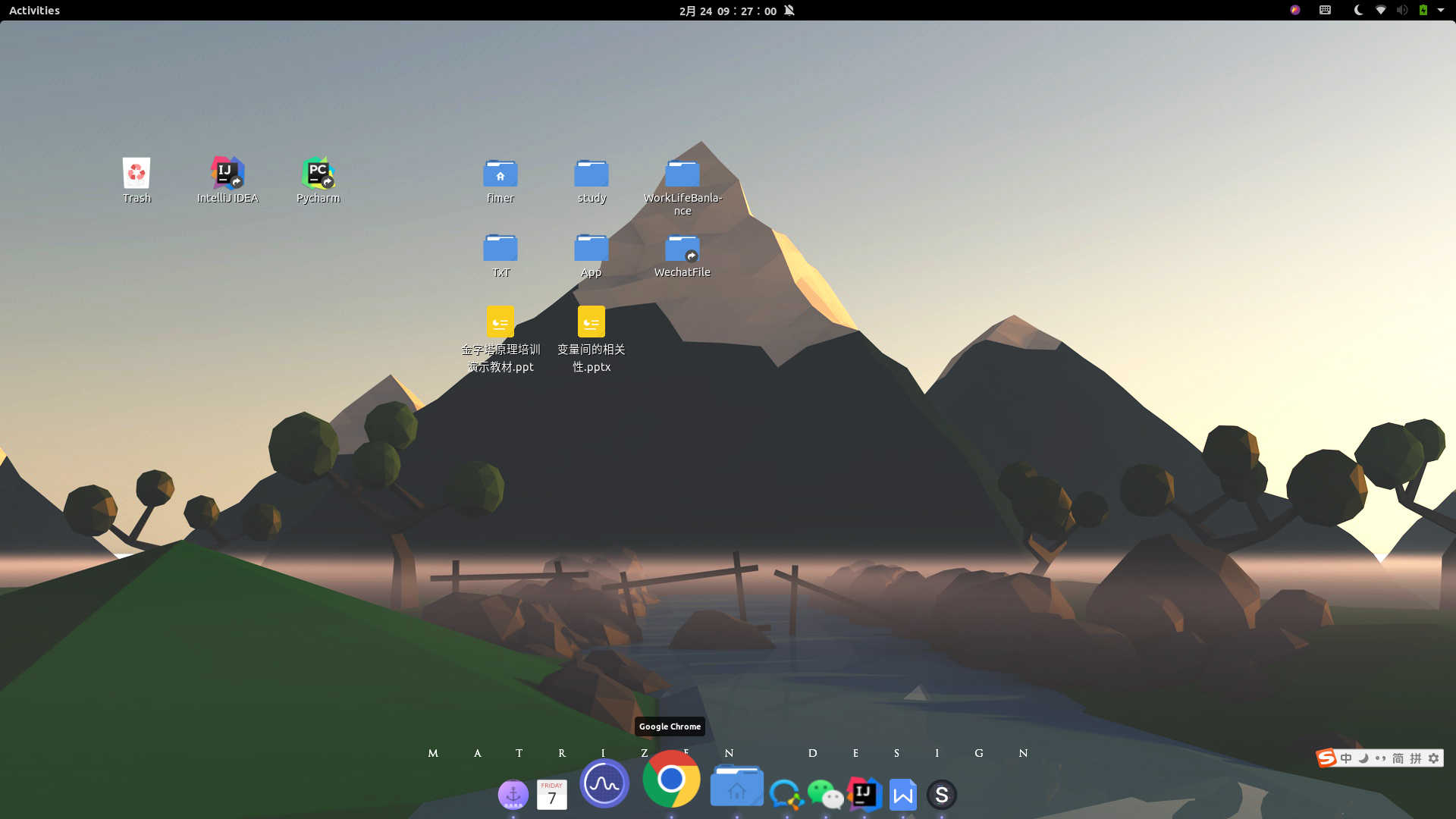The image size is (1456, 819).
Task: Toggle Sogou simplified/traditional 简 button
Action: (x=1398, y=758)
